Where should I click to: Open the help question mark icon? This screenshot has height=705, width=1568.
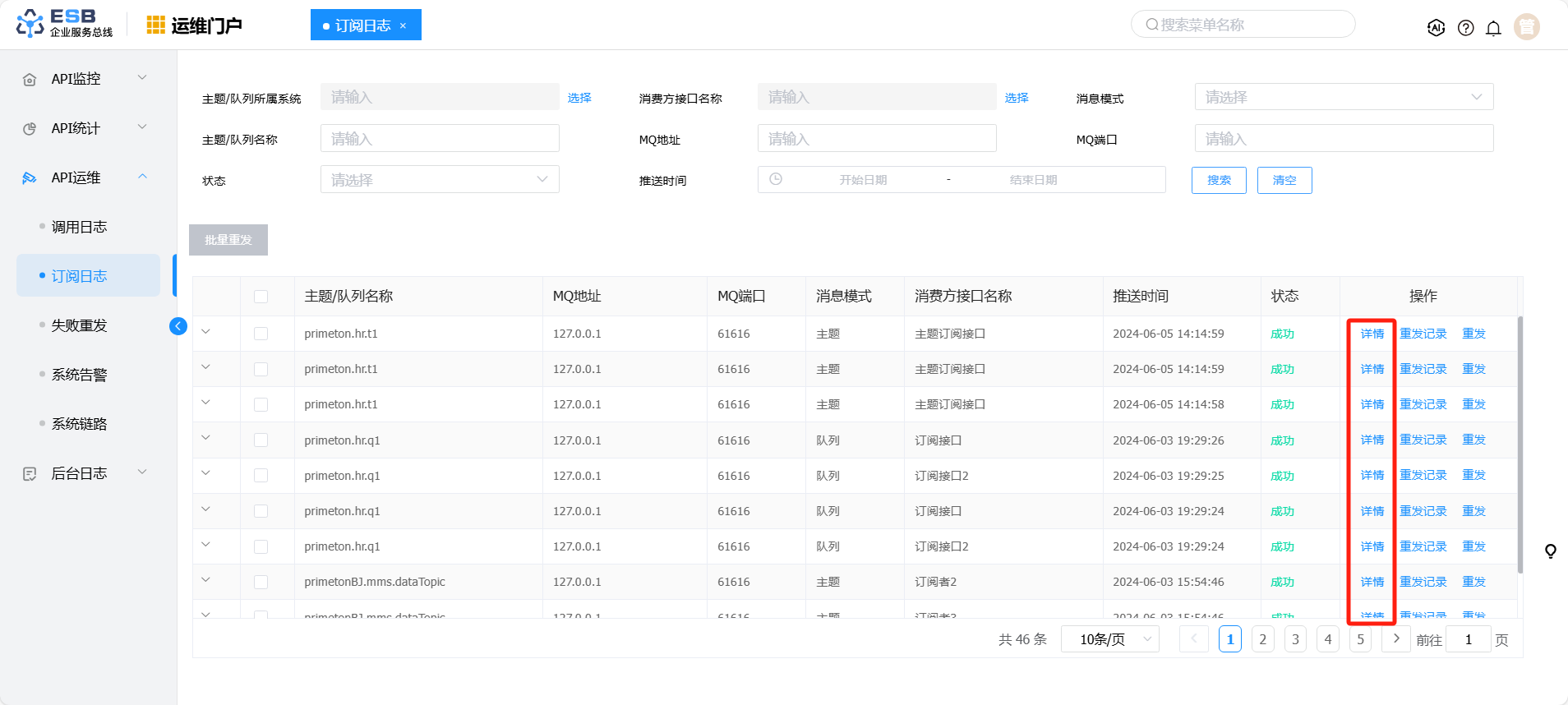tap(1465, 28)
